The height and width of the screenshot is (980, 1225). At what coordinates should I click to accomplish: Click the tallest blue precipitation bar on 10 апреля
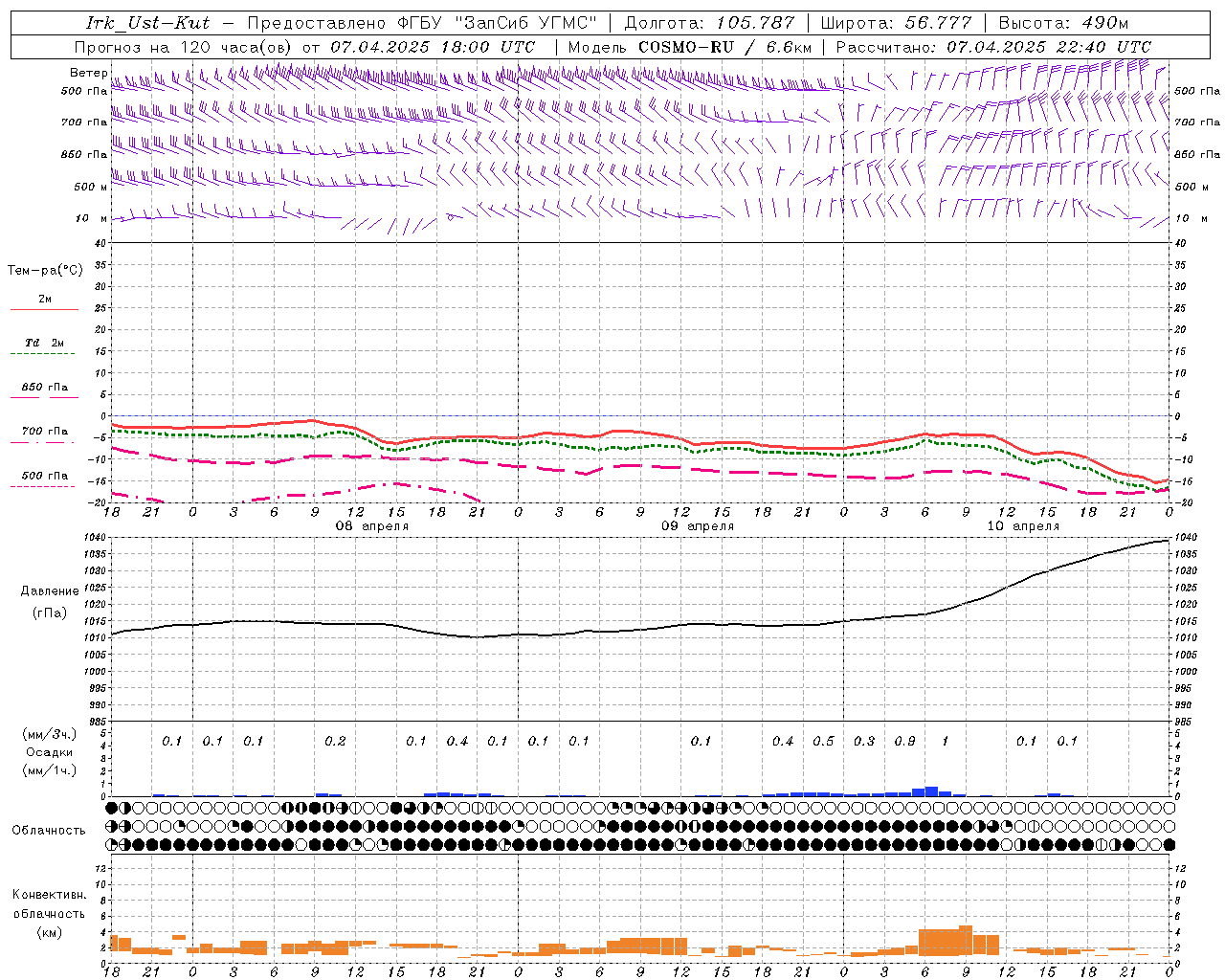click(x=932, y=791)
